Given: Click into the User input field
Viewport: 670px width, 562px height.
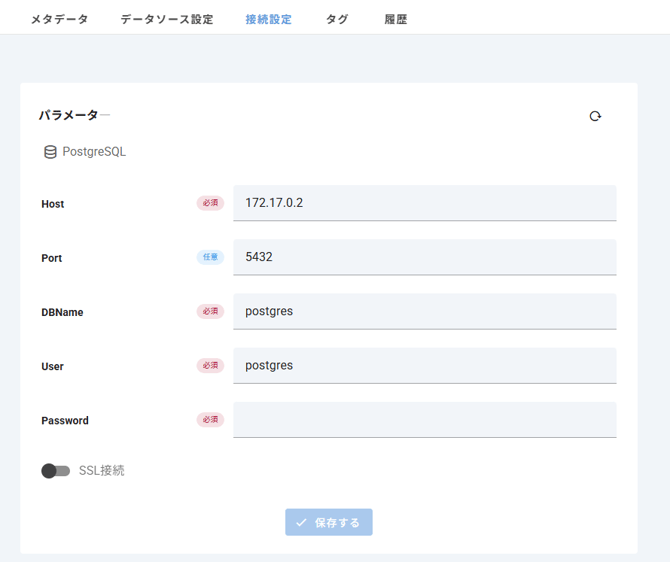Looking at the screenshot, I should coord(424,365).
